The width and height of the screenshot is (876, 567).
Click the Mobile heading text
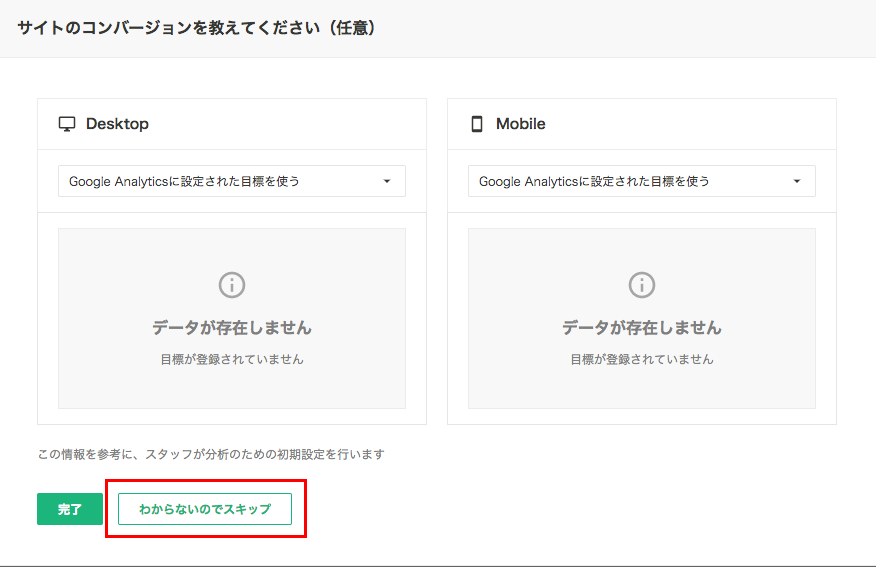[x=521, y=124]
